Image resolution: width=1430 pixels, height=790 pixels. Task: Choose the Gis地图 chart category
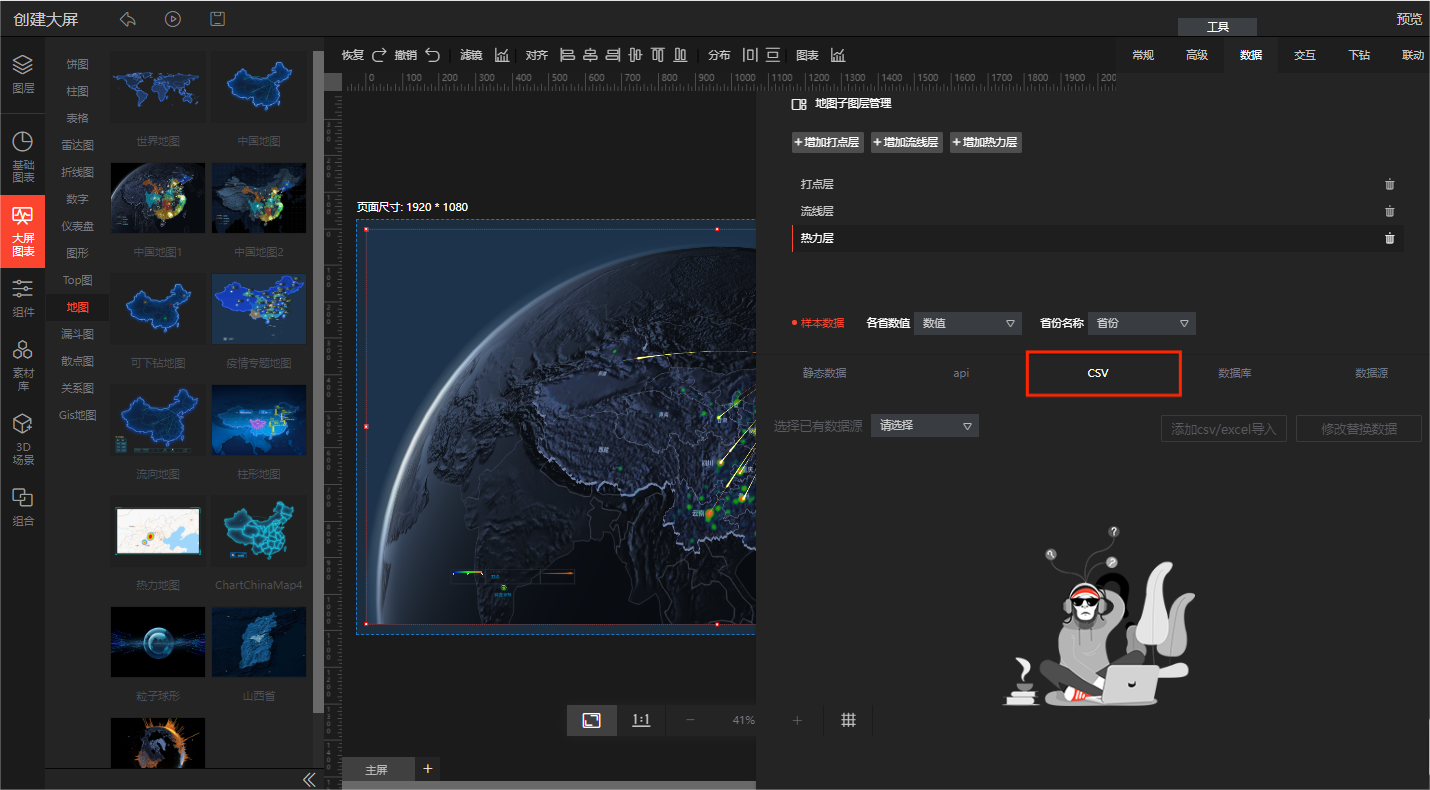coord(77,415)
